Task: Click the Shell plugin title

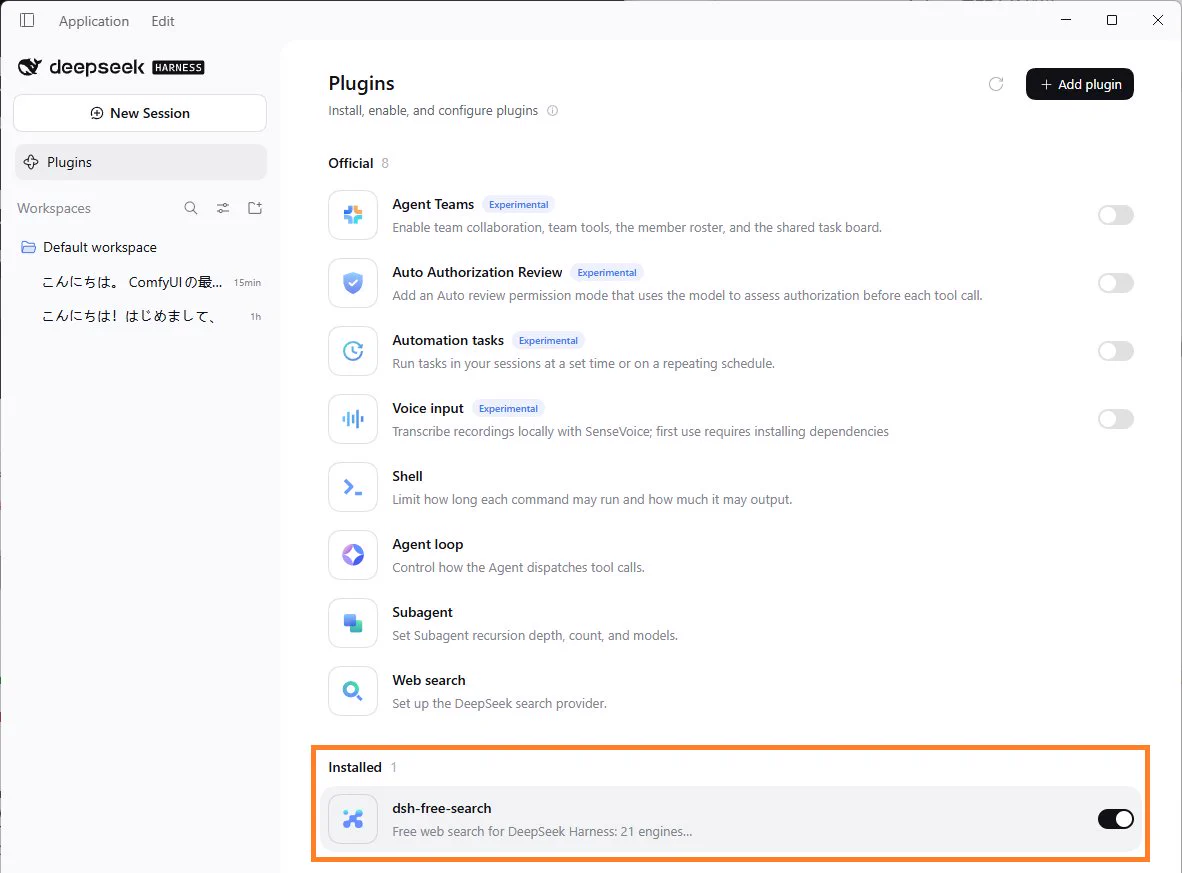Action: [x=407, y=476]
